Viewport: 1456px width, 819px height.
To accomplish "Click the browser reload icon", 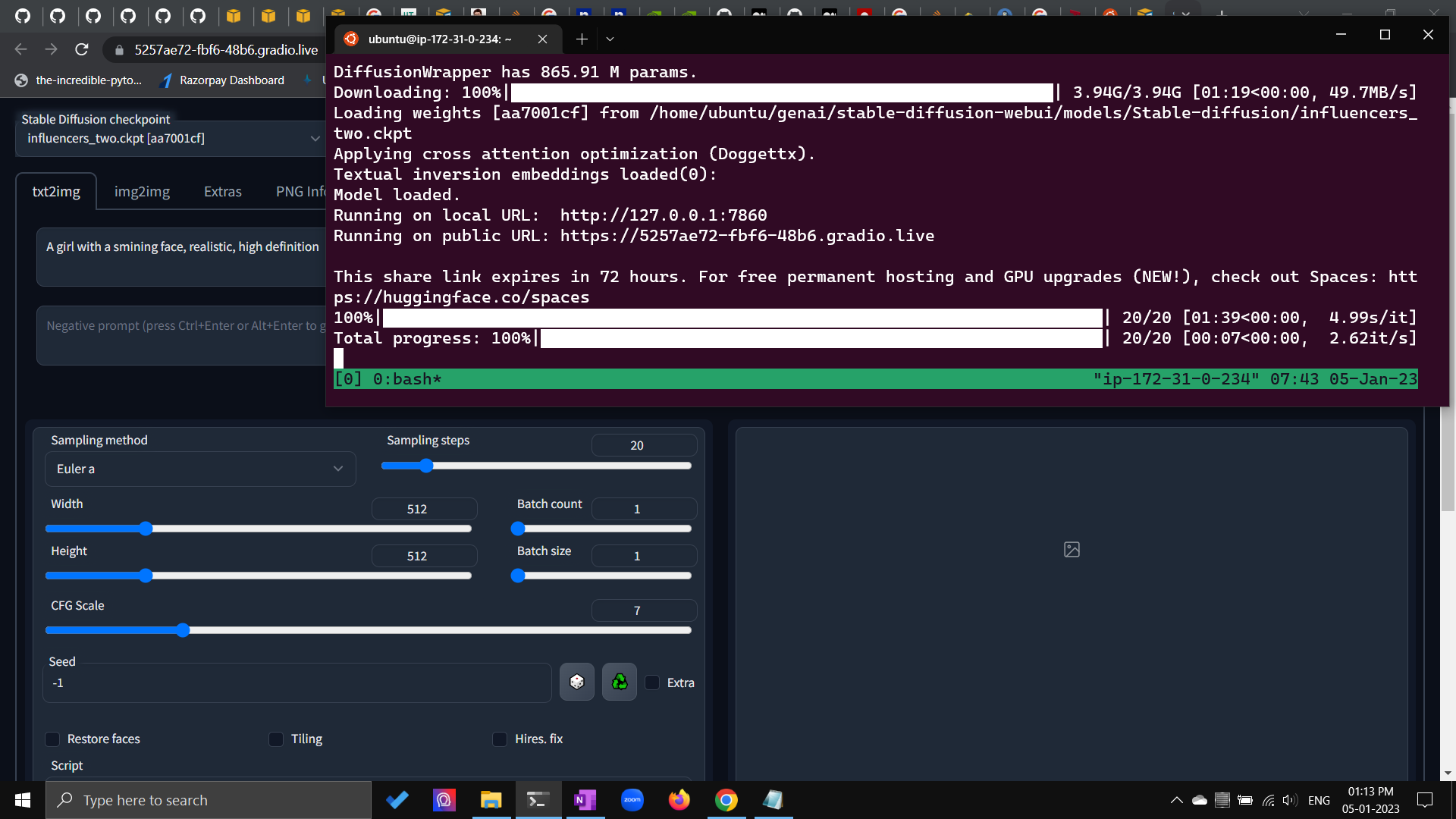I will pyautogui.click(x=82, y=49).
